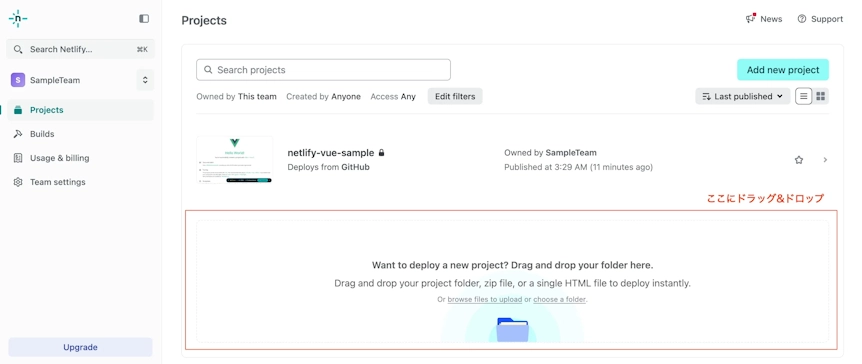Image resolution: width=862 pixels, height=364 pixels.
Task: Open the Owned by This team filter
Action: click(x=236, y=96)
